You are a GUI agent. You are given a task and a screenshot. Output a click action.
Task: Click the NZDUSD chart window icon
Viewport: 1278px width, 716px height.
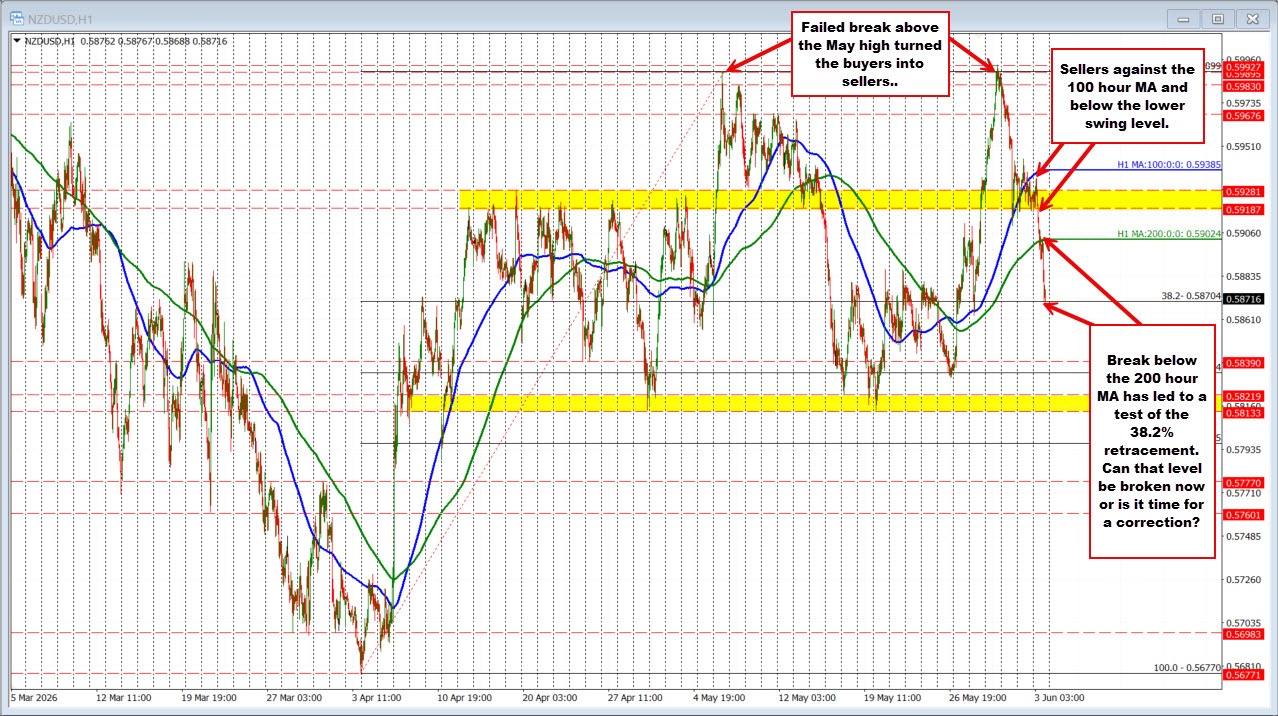pos(17,18)
